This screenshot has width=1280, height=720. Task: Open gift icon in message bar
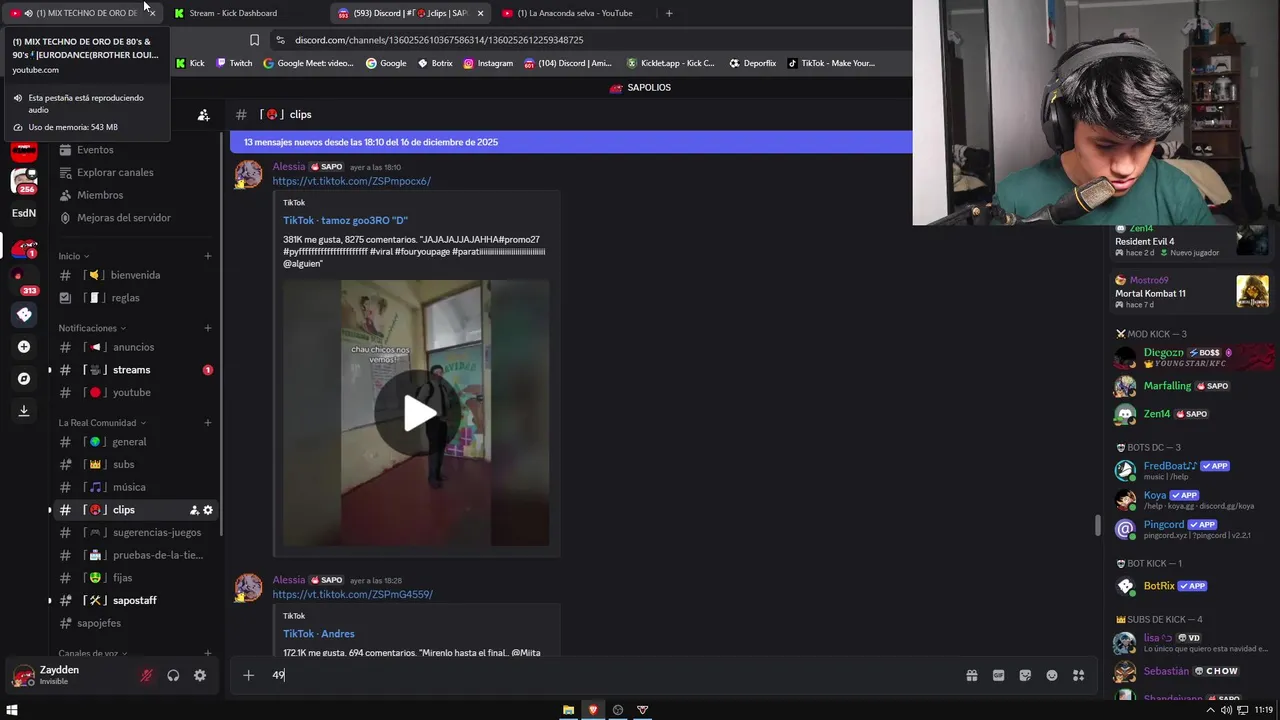coord(971,675)
